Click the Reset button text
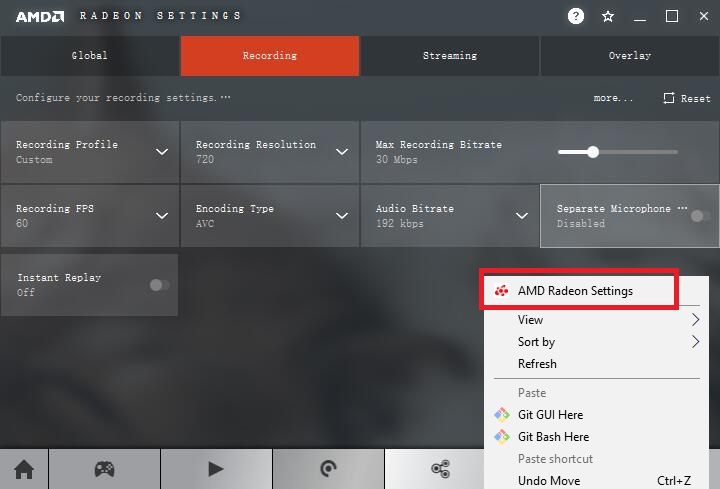Screen dimensions: 720x489 click(x=696, y=98)
